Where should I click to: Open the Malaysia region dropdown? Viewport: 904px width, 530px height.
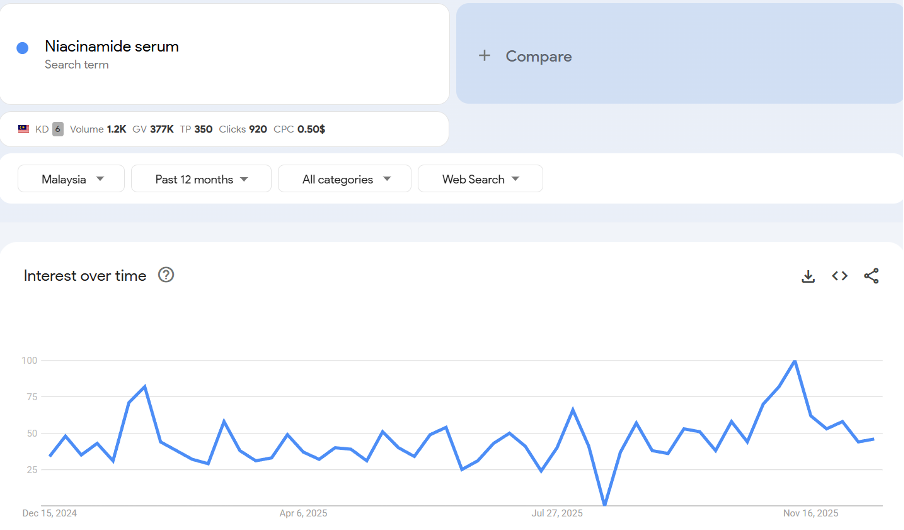(71, 179)
